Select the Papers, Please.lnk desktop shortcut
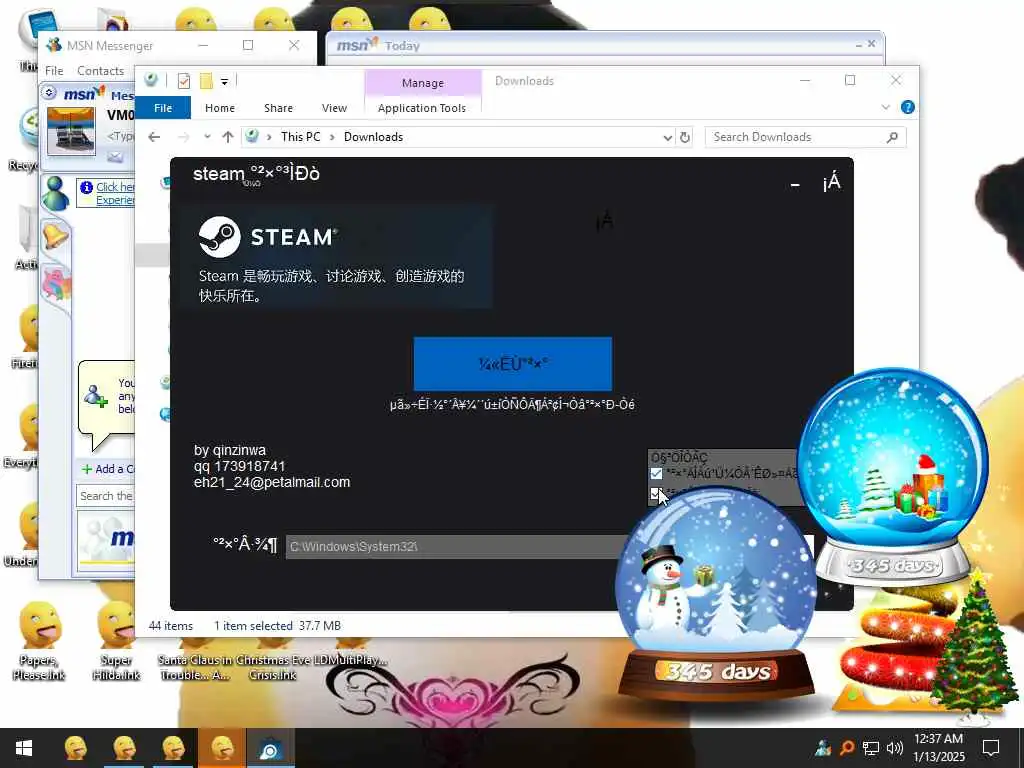Screen dimensions: 1024x768 click(39, 641)
